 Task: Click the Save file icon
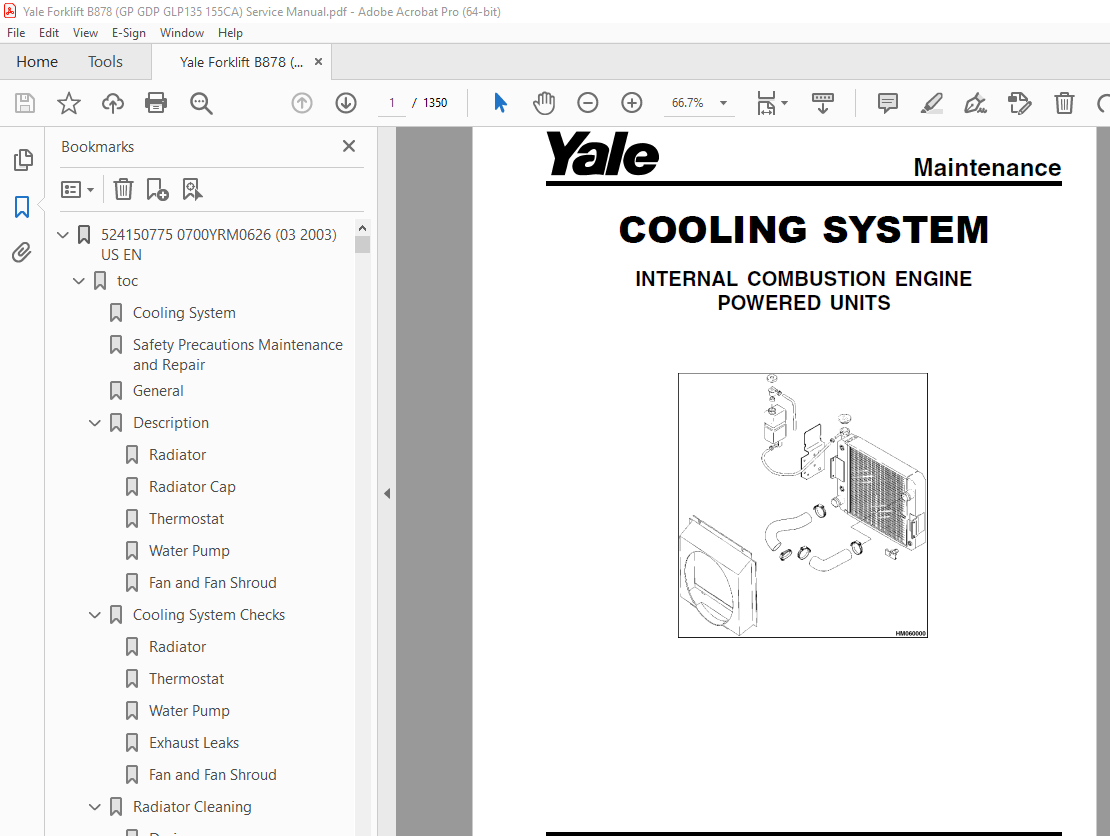[25, 103]
